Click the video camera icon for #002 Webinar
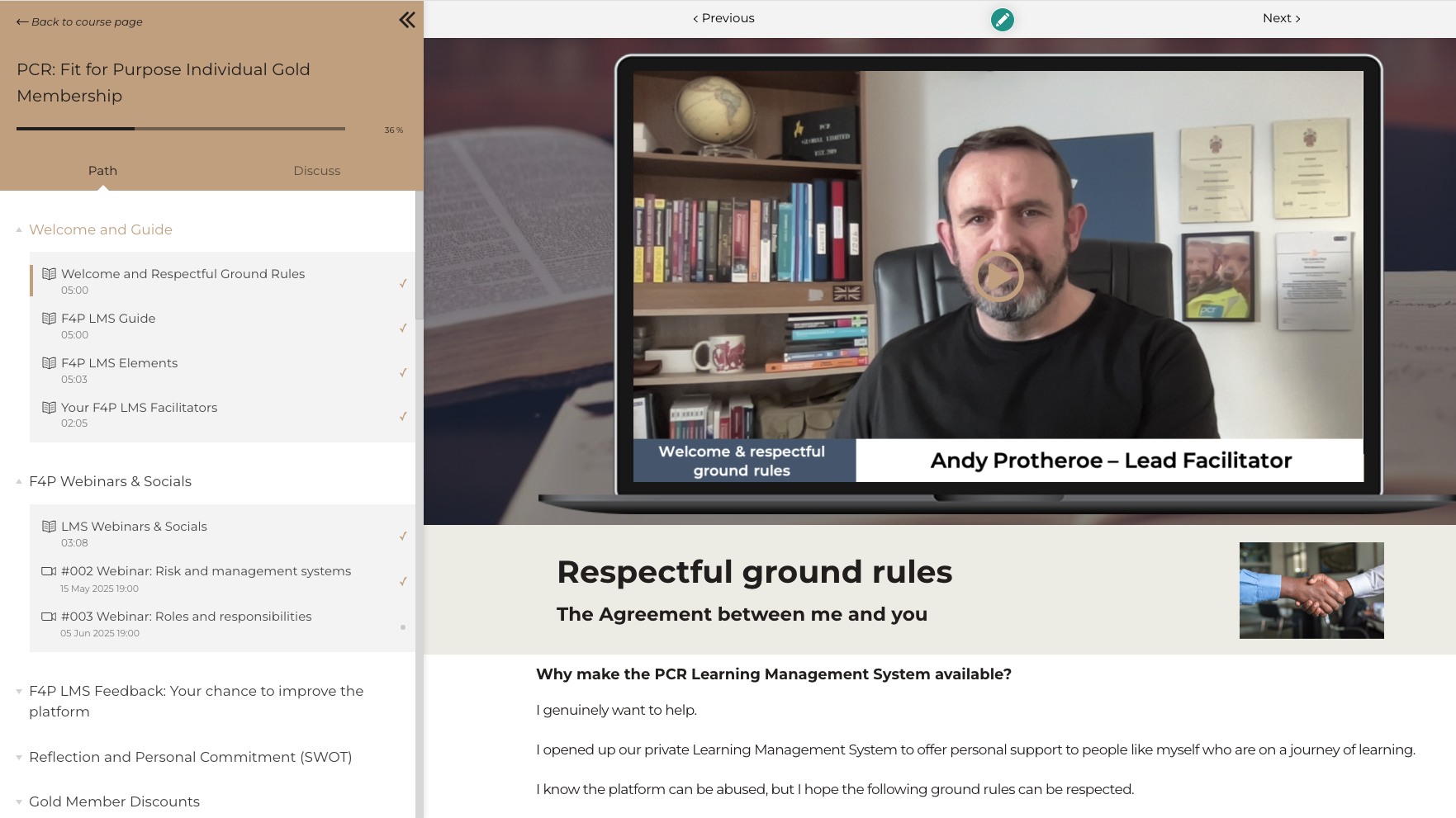Viewport: 1456px width, 818px height. (x=49, y=571)
